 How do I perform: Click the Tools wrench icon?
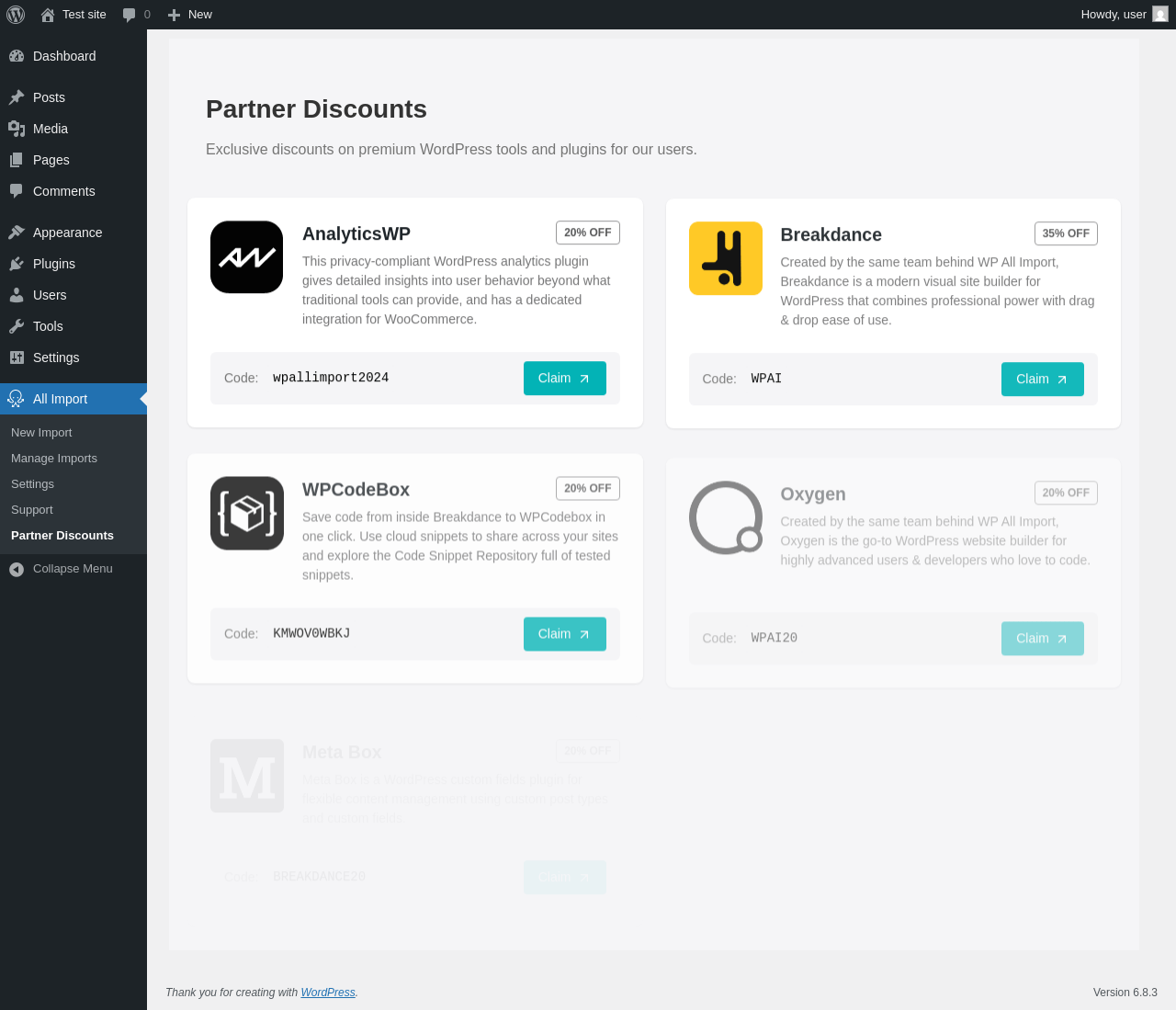coord(17,326)
